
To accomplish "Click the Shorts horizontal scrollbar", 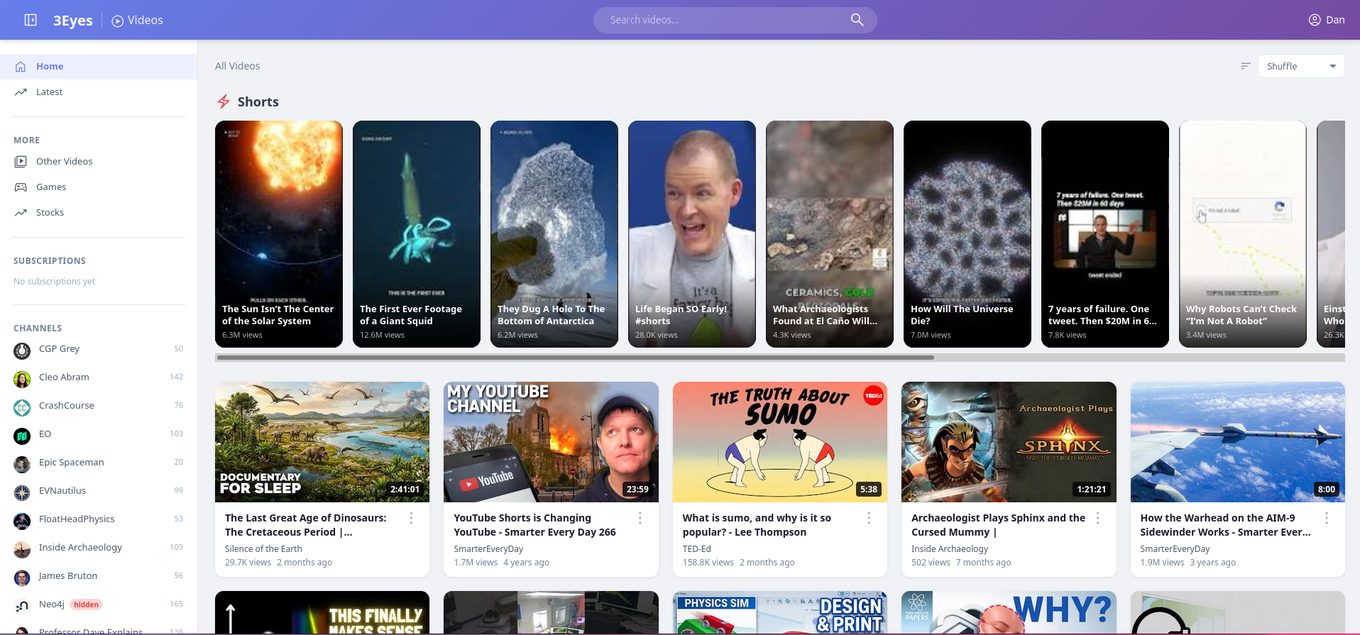I will (x=575, y=357).
